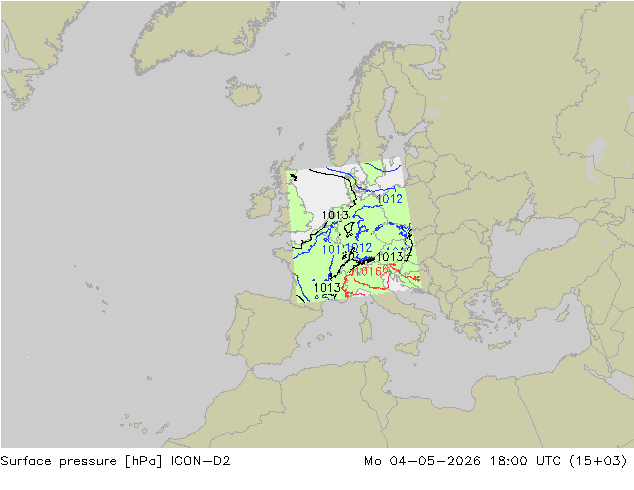Screen dimensions: 634x490
Task: Click the 1013 label over southern France
Action: pos(327,287)
